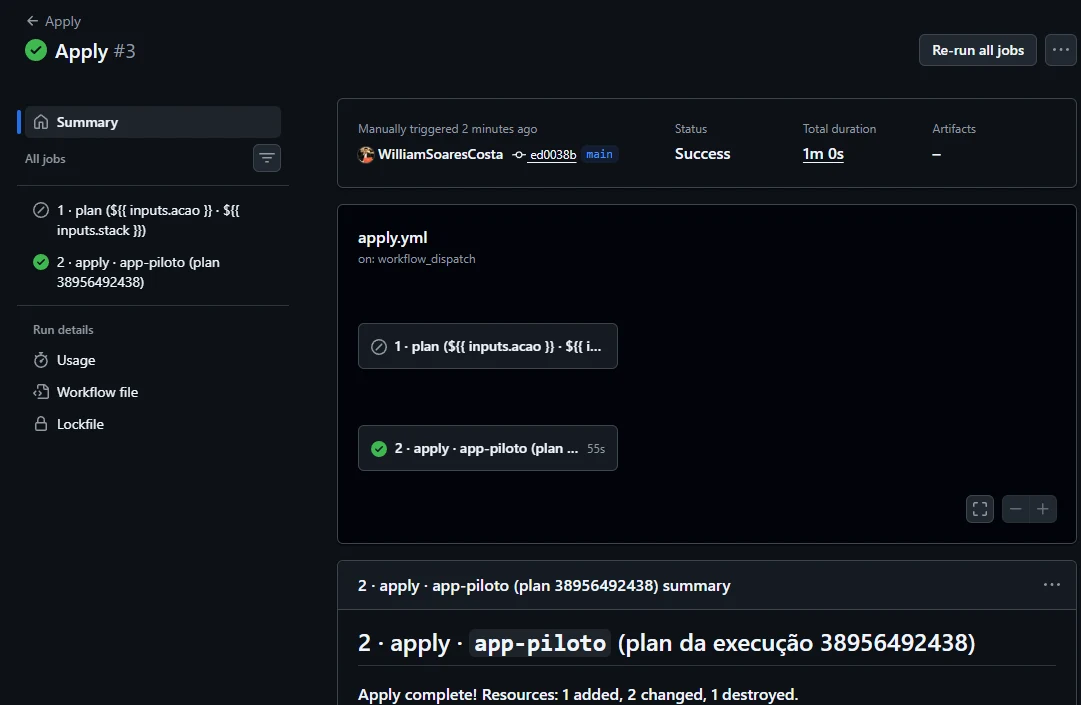Open the main branch label
Screen dimensions: 1081x705
tap(599, 154)
